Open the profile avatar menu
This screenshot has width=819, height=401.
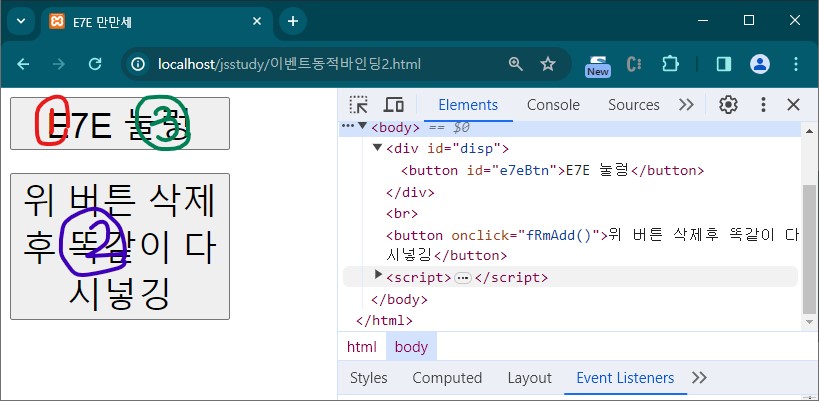(760, 64)
